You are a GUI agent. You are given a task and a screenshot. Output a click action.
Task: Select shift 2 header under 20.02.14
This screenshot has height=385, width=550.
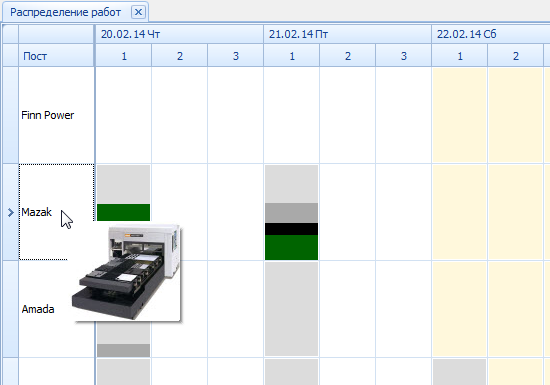(x=180, y=56)
